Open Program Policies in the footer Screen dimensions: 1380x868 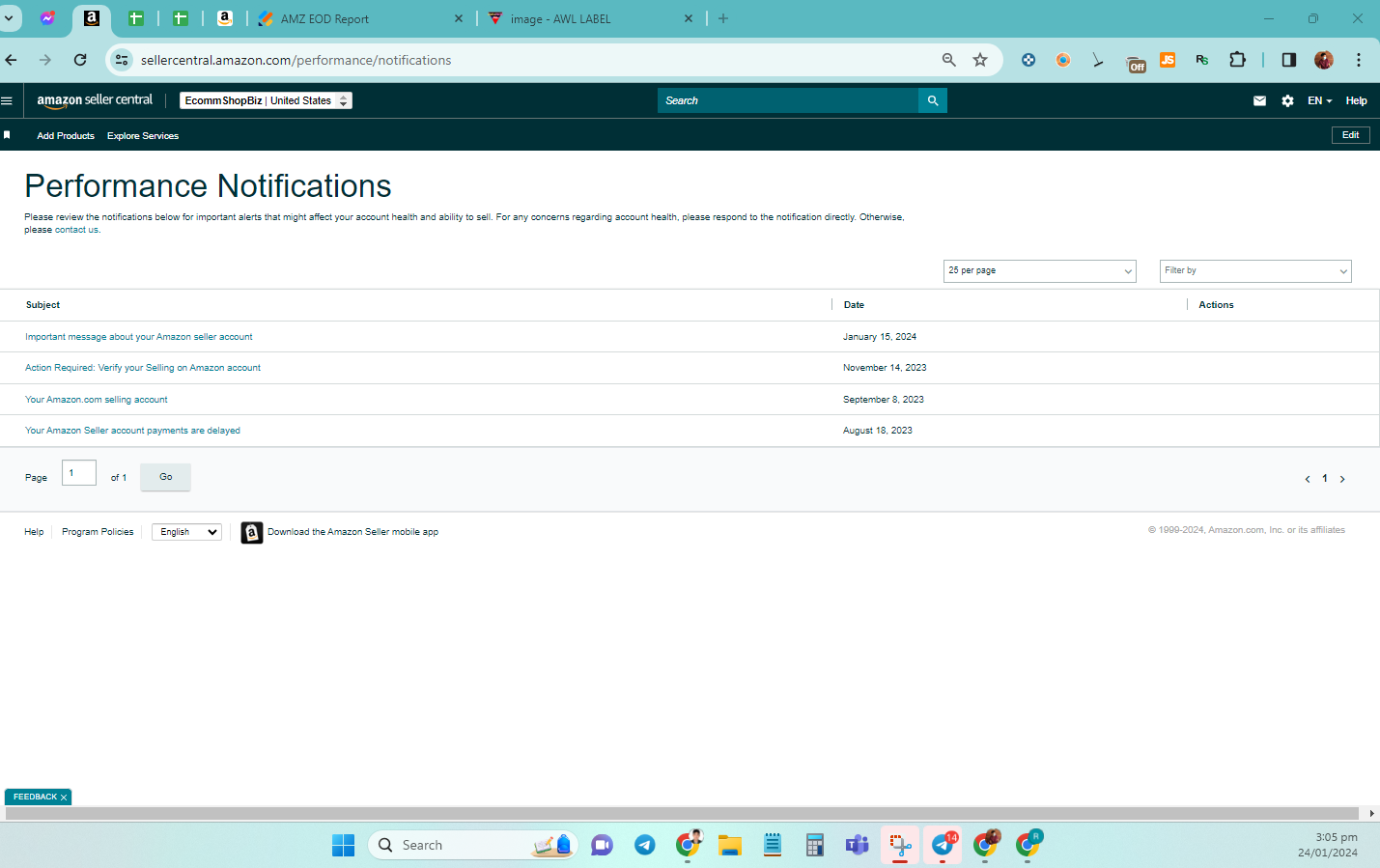[x=98, y=532]
